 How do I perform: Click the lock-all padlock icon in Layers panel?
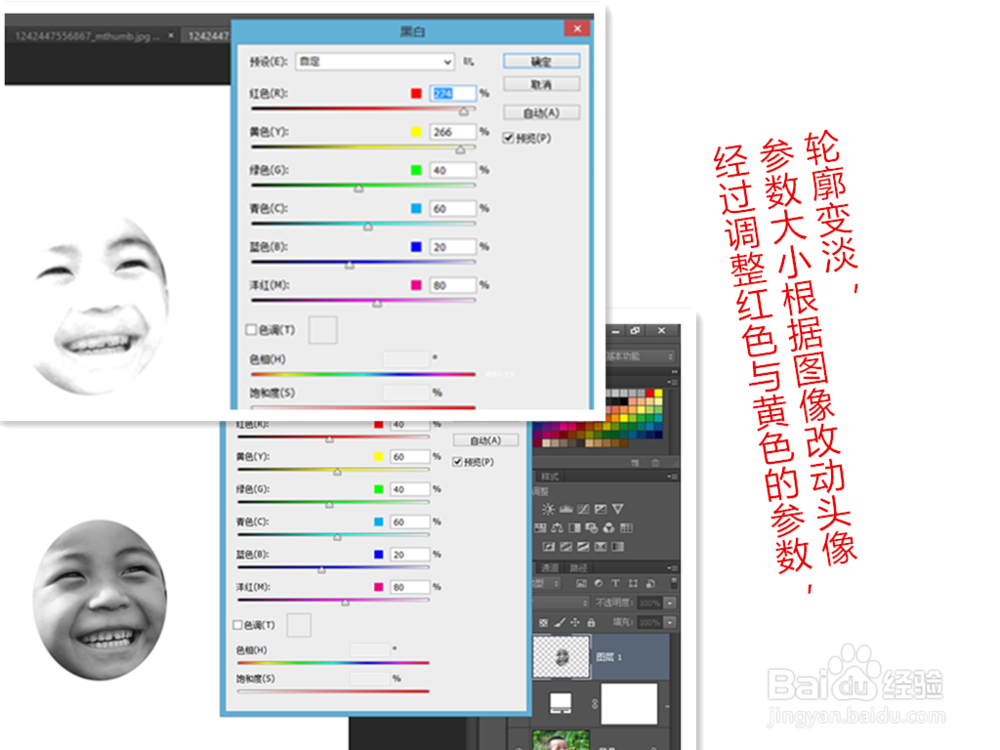pos(591,623)
